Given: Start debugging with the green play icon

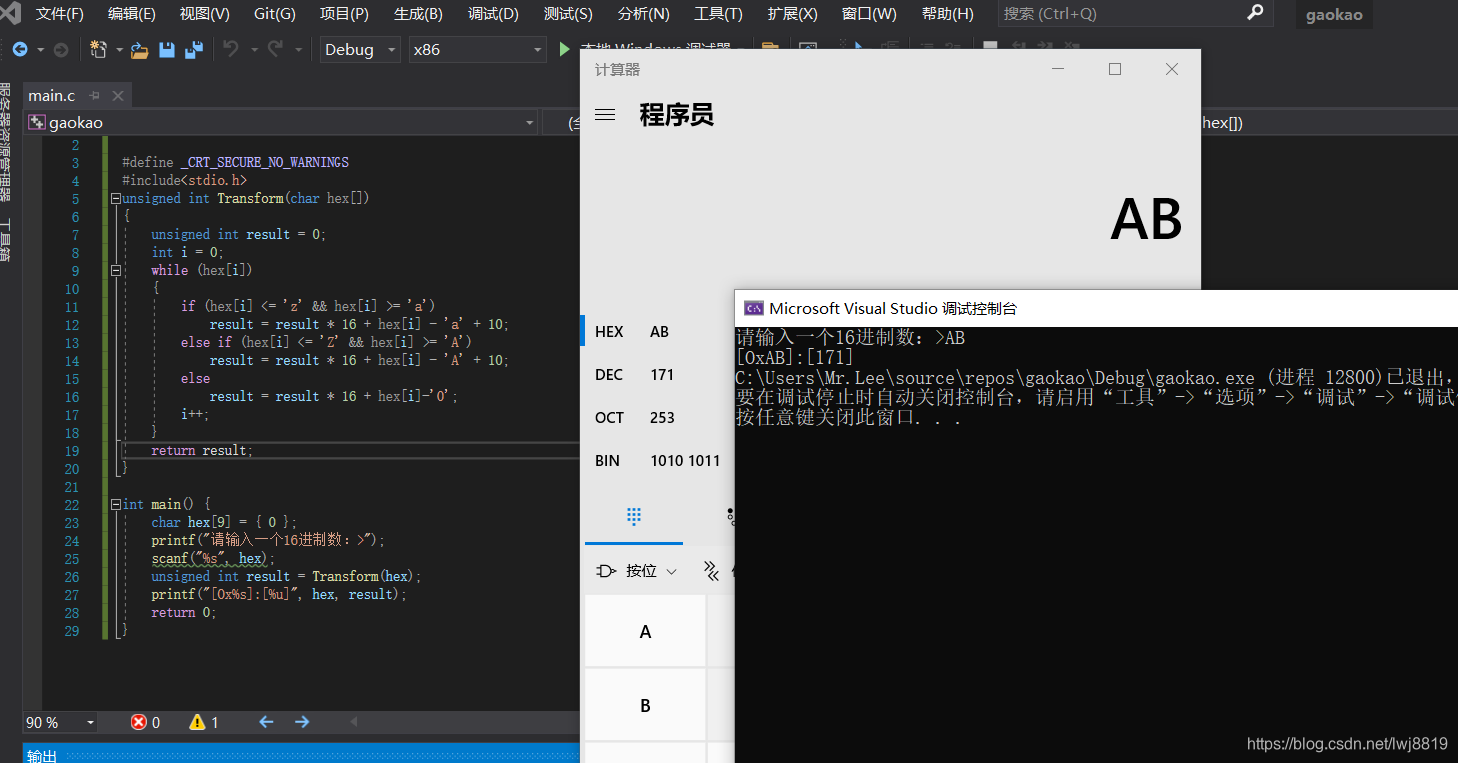Looking at the screenshot, I should [565, 49].
